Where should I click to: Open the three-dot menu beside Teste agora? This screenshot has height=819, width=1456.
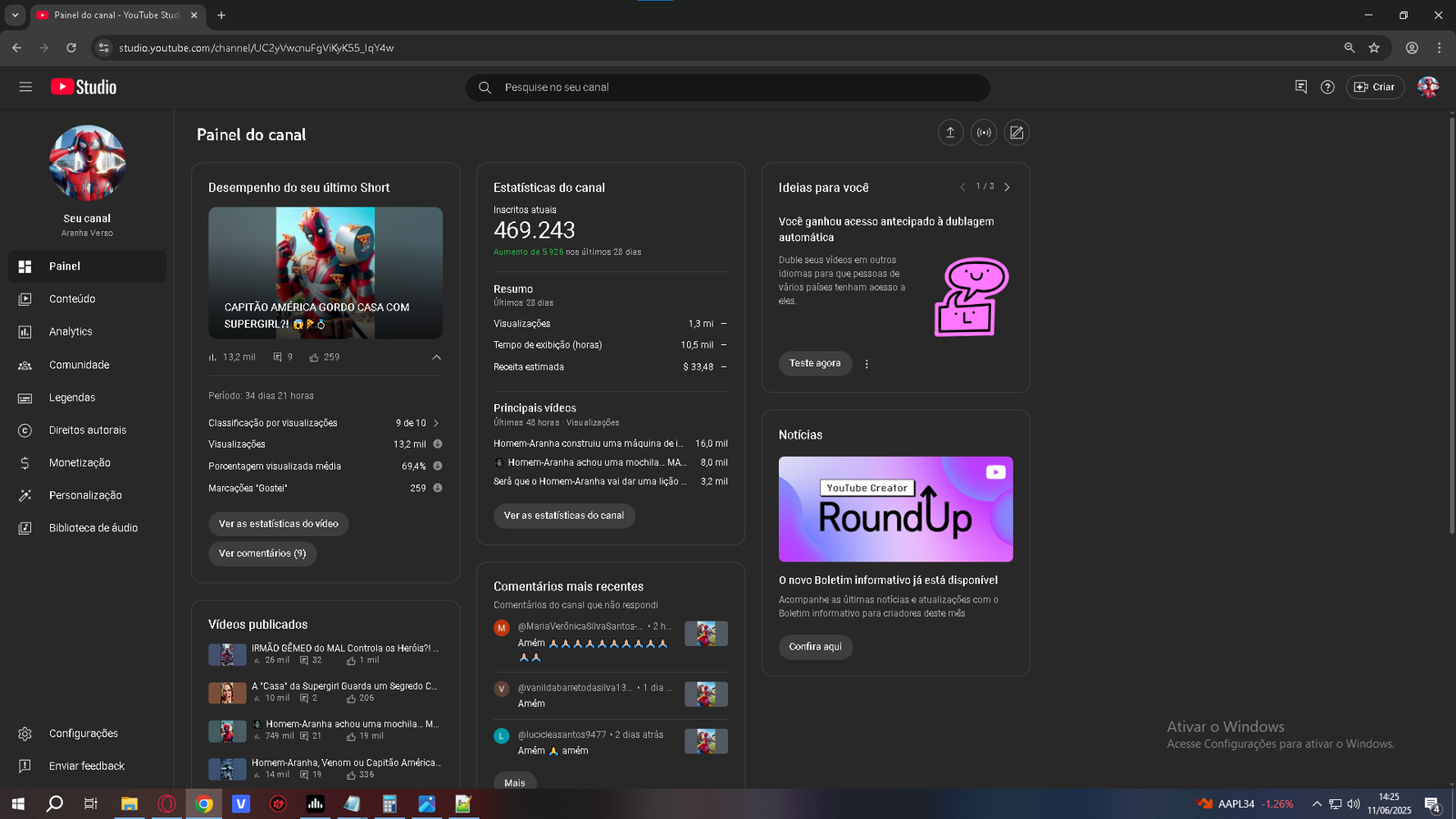click(x=866, y=364)
